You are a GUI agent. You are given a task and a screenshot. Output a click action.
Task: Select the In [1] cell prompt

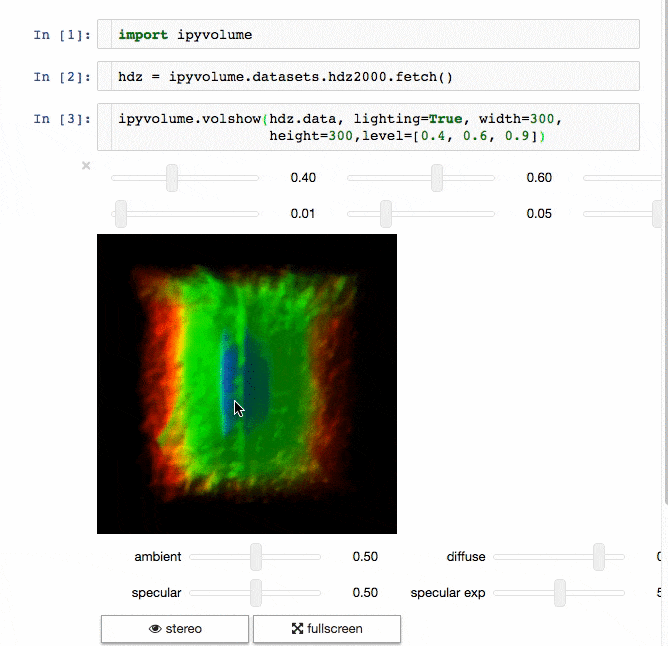tap(62, 35)
